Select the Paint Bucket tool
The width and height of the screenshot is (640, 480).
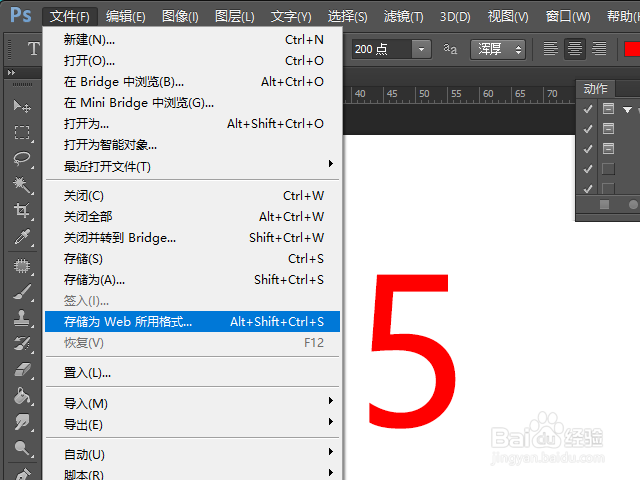tap(22, 396)
